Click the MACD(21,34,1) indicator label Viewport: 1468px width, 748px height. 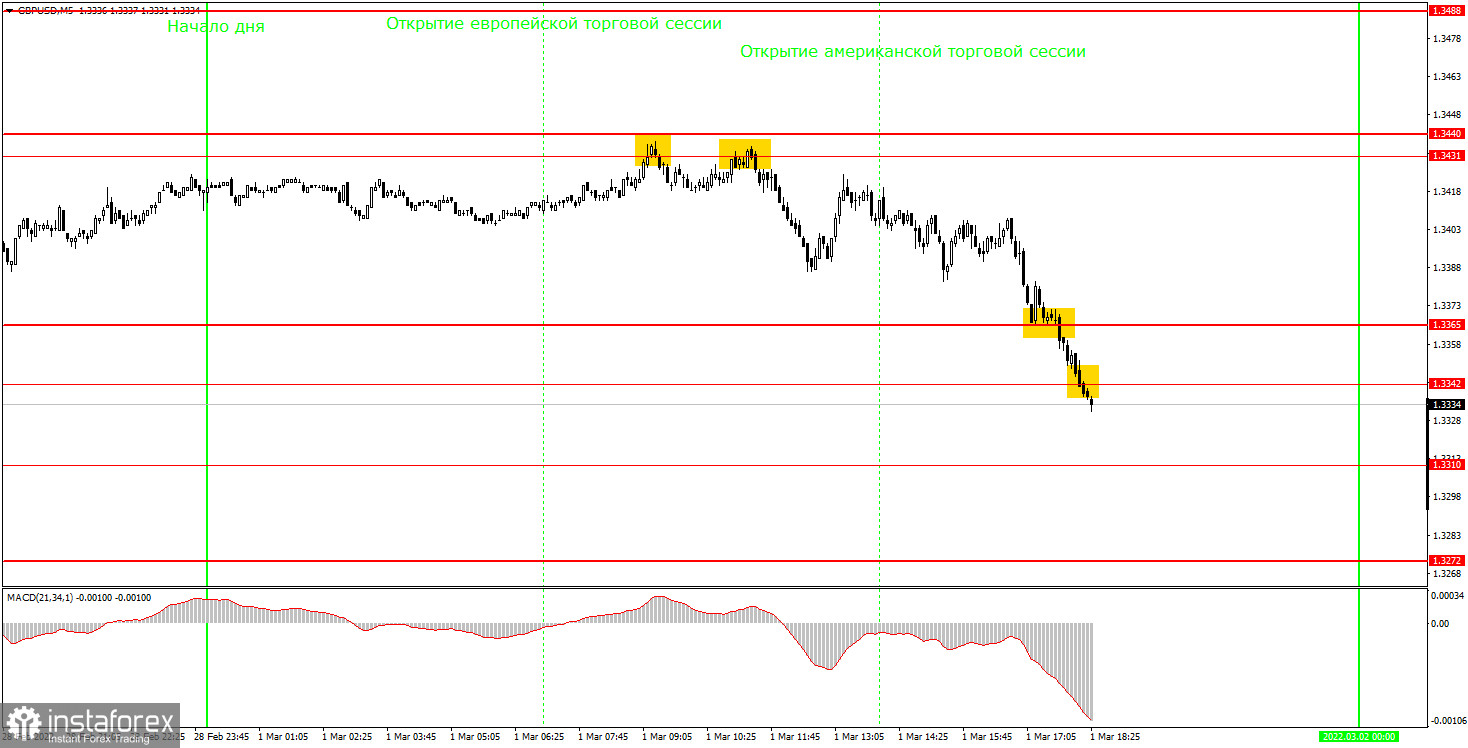pos(79,597)
